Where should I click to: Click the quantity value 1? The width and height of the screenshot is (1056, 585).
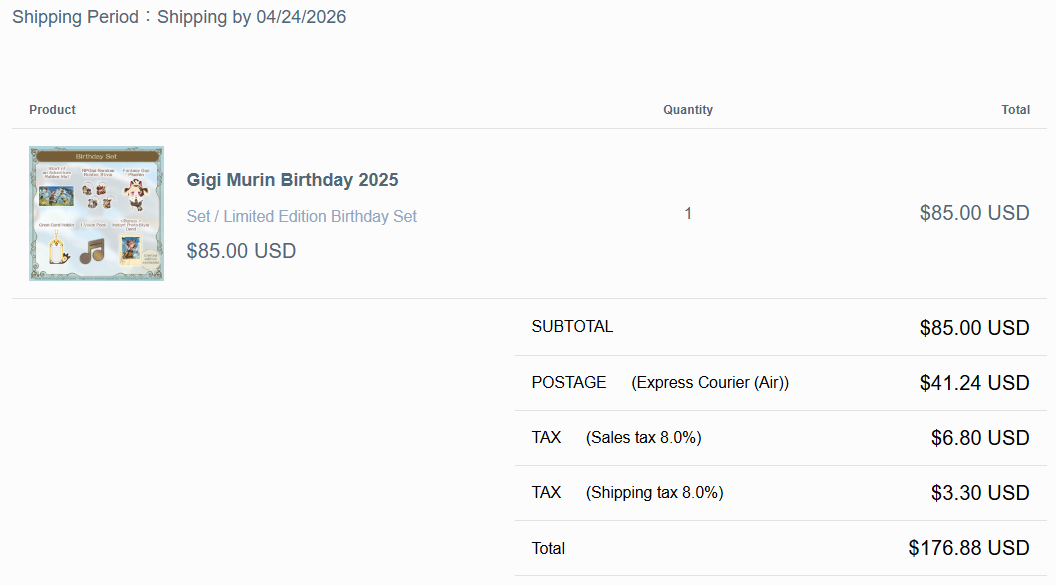688,213
